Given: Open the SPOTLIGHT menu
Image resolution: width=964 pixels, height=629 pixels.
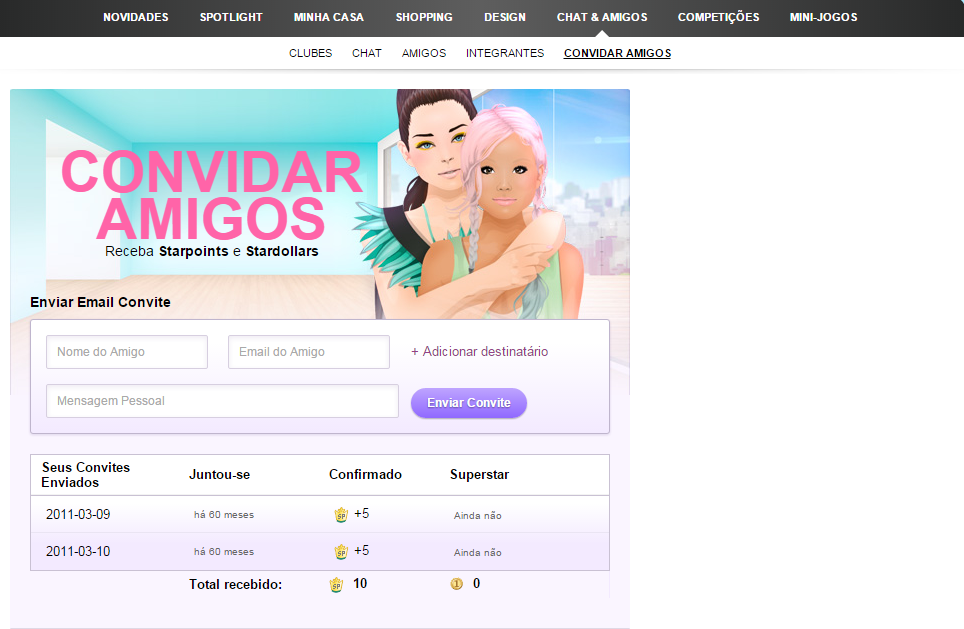Looking at the screenshot, I should (231, 17).
